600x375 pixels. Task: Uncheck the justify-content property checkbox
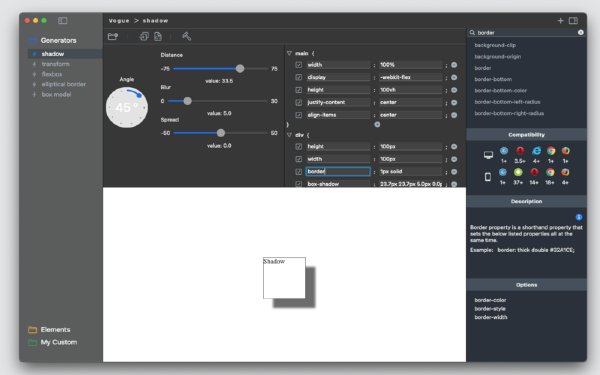coord(298,103)
